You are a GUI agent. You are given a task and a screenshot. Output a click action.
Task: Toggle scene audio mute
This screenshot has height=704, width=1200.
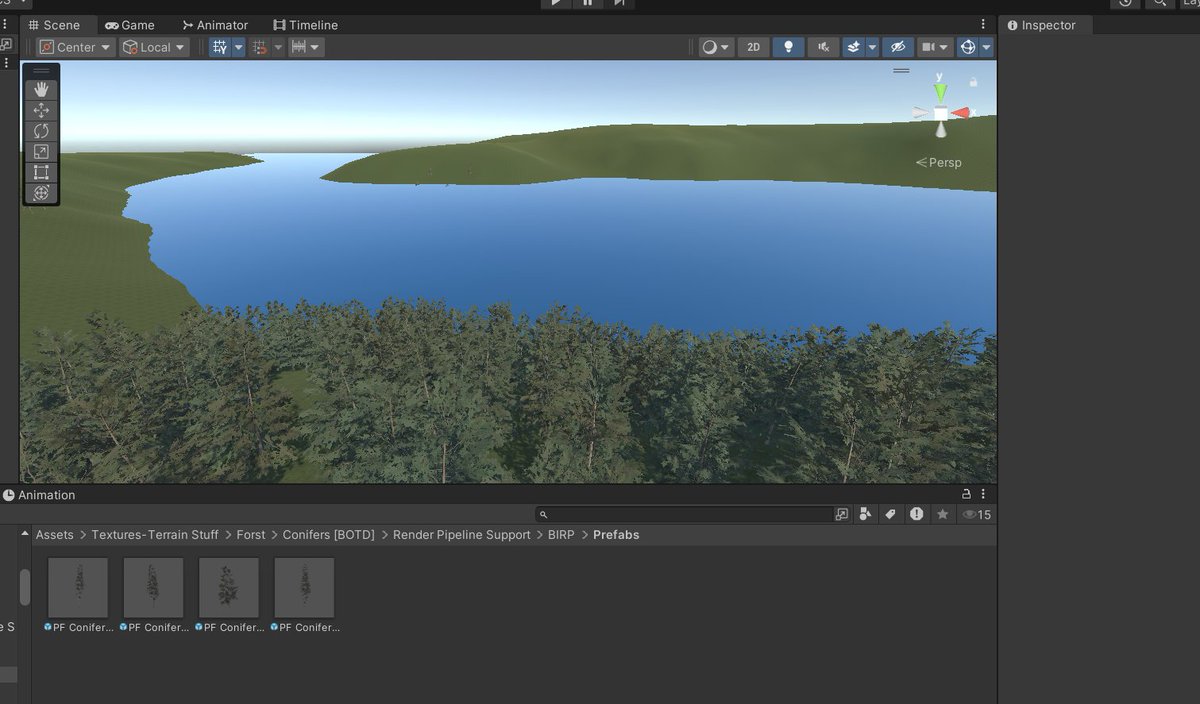[823, 47]
